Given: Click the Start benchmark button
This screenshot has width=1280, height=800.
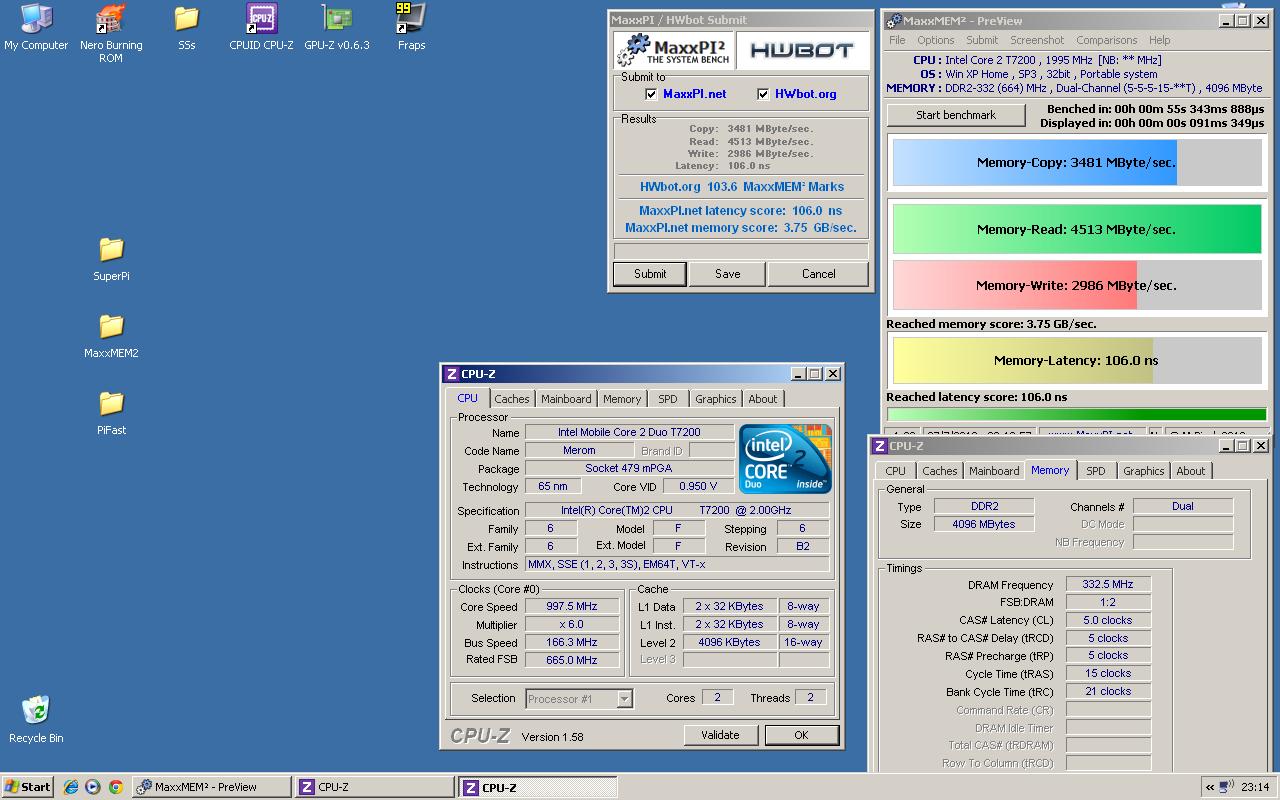Looking at the screenshot, I should (956, 115).
